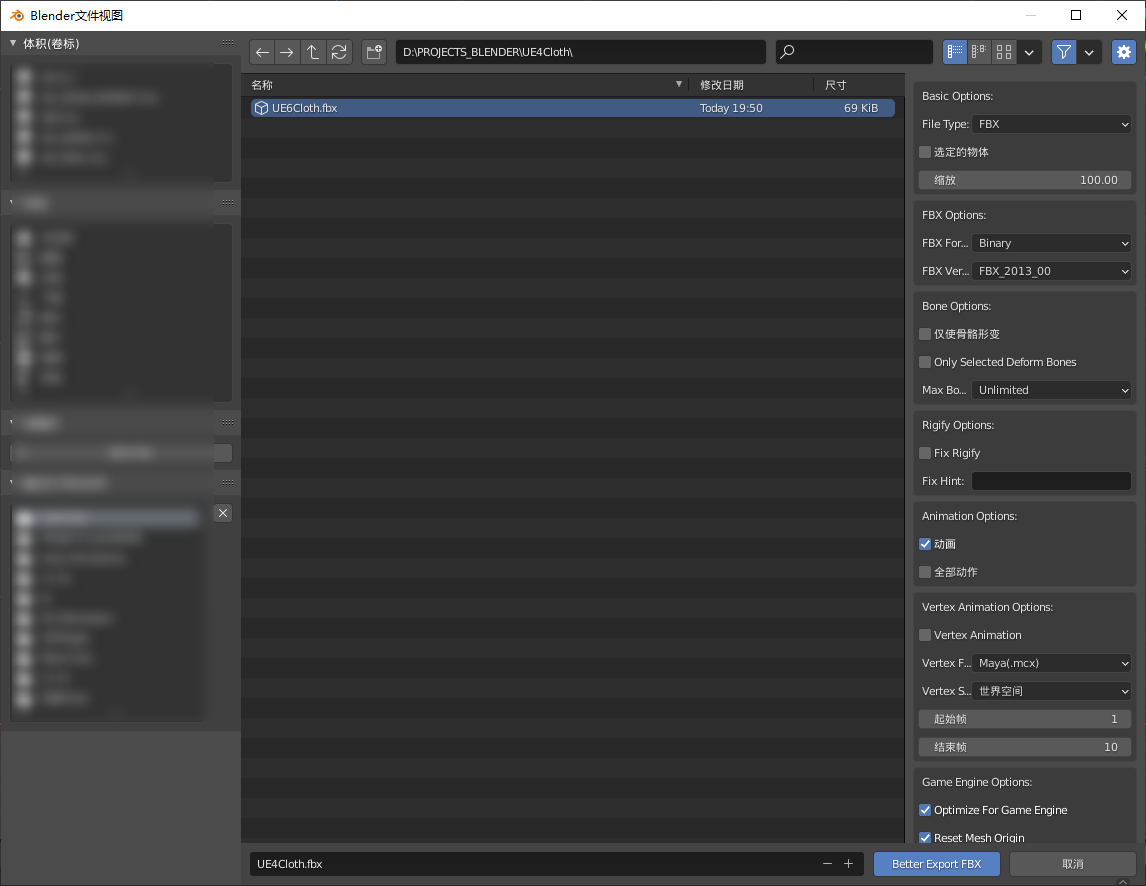Click the 取消 cancel button
Screen dimensions: 1146x886
click(x=1072, y=864)
